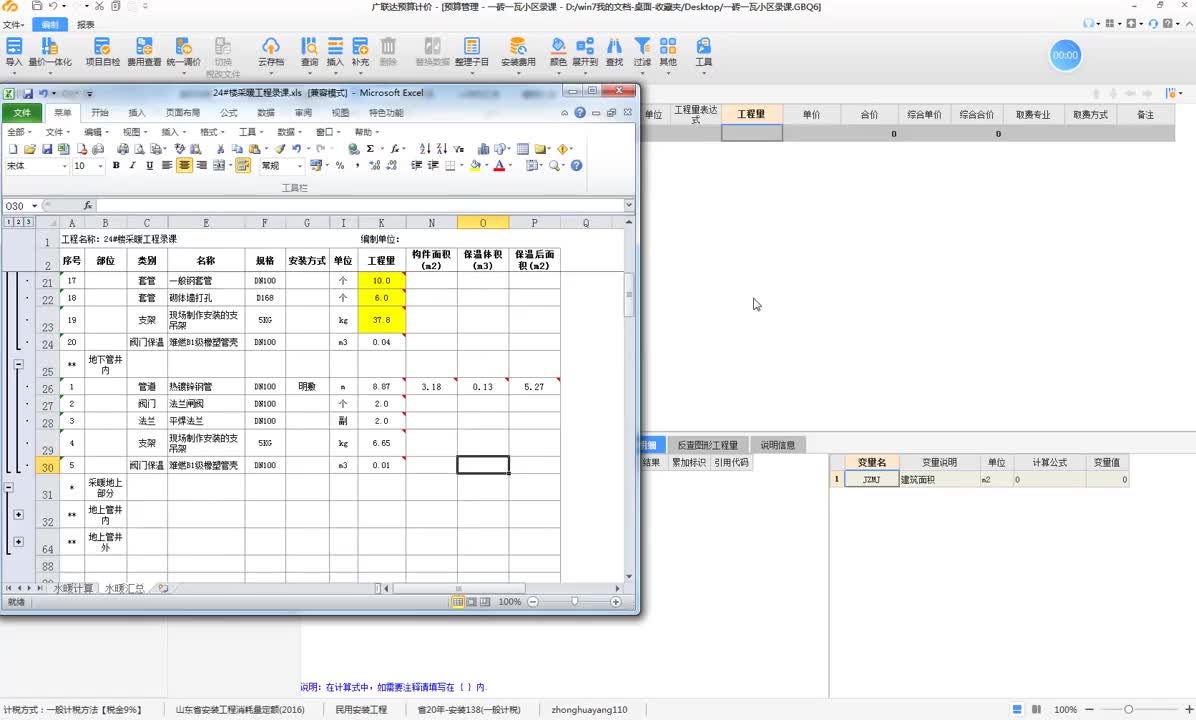Select the 反查图形工程量 tab
The image size is (1196, 720).
[x=708, y=445]
